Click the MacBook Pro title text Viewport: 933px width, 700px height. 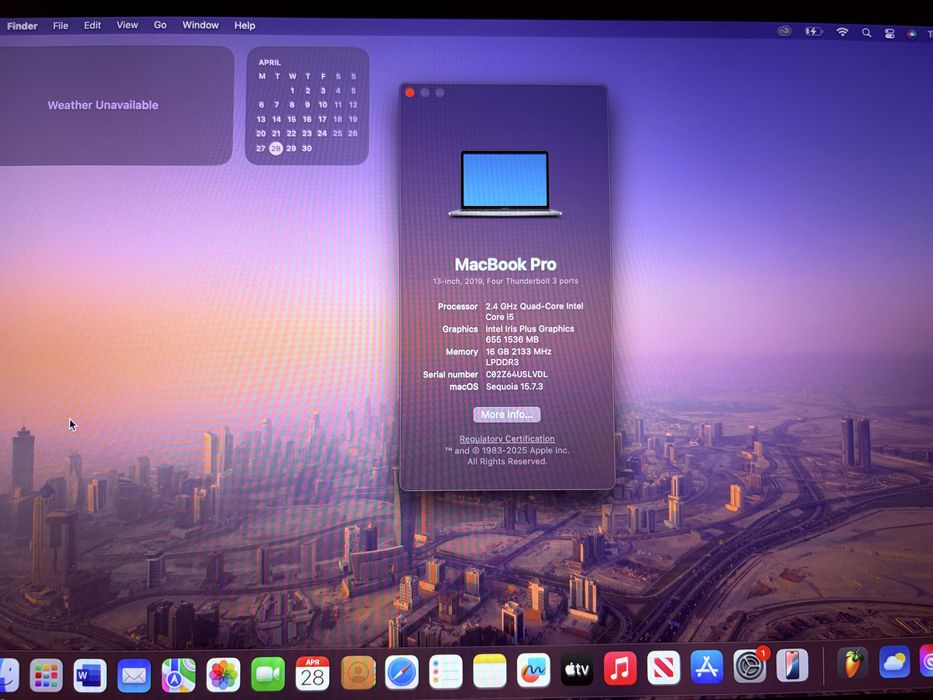[506, 264]
